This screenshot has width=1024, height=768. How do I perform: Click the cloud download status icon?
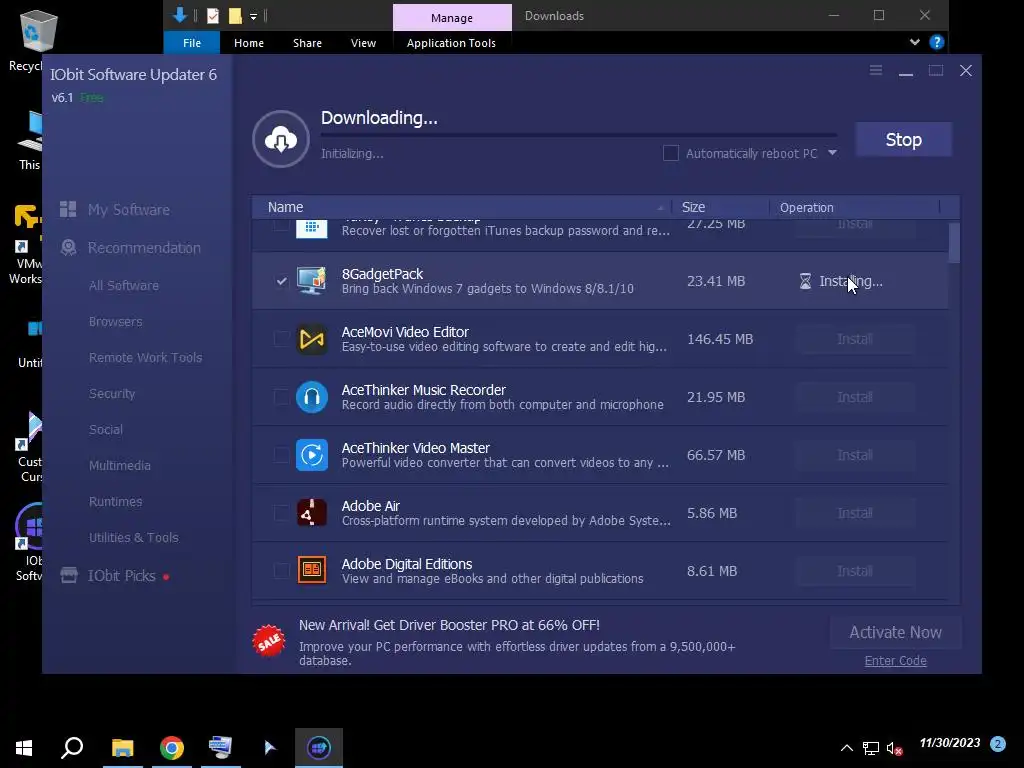click(281, 139)
